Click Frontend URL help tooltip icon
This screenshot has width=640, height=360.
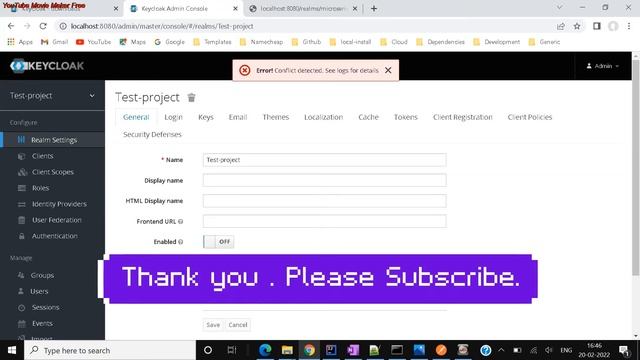(180, 221)
